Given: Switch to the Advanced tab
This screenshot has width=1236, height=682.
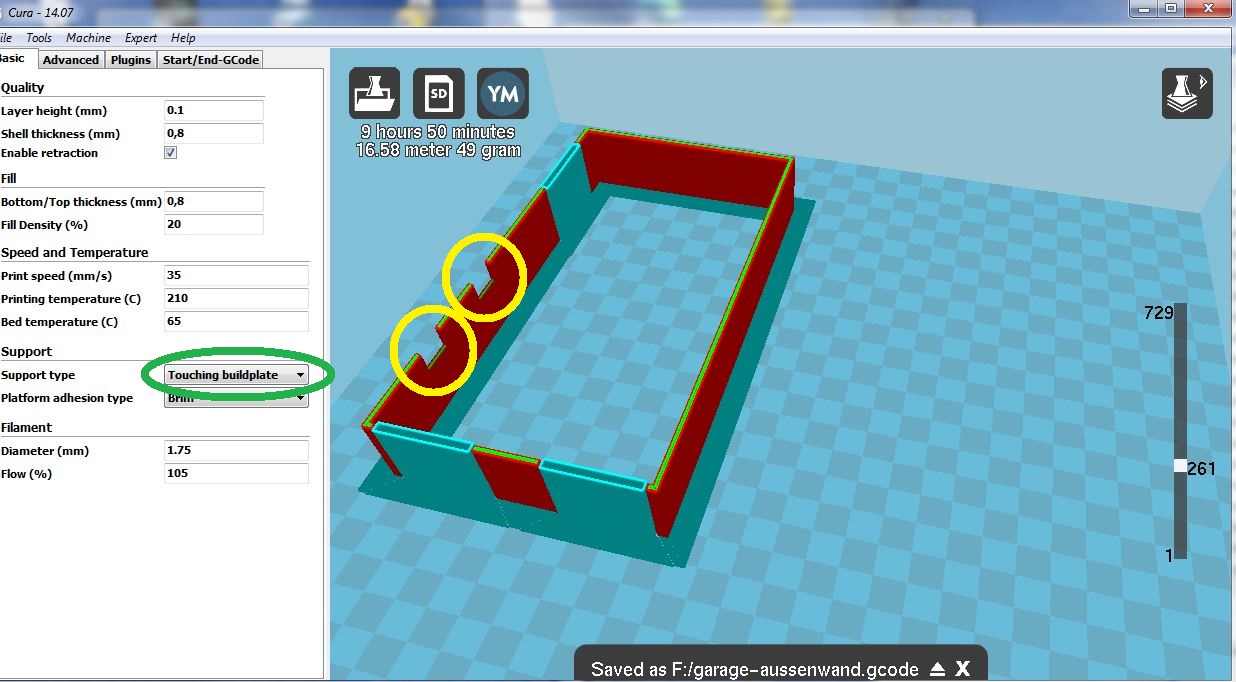Looking at the screenshot, I should coord(70,60).
